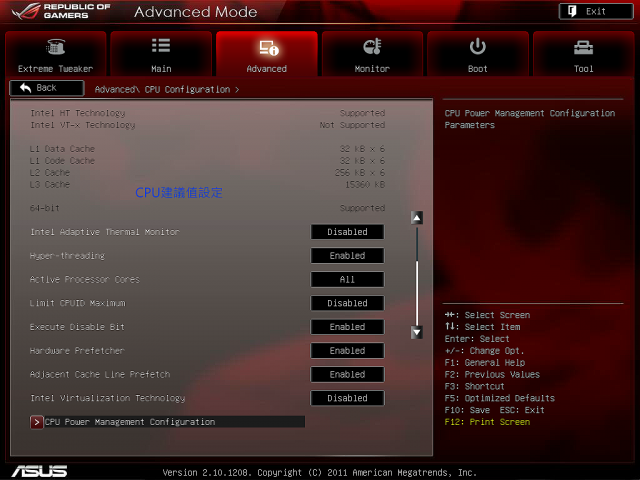The image size is (640, 480).
Task: Click the L1 Code Cache row
Action: pos(207,160)
